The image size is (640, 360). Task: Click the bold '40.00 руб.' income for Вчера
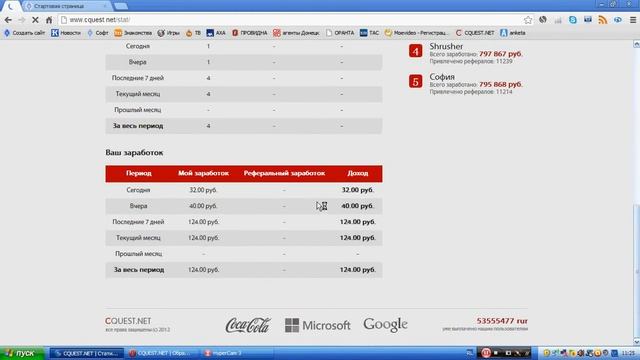click(x=358, y=206)
